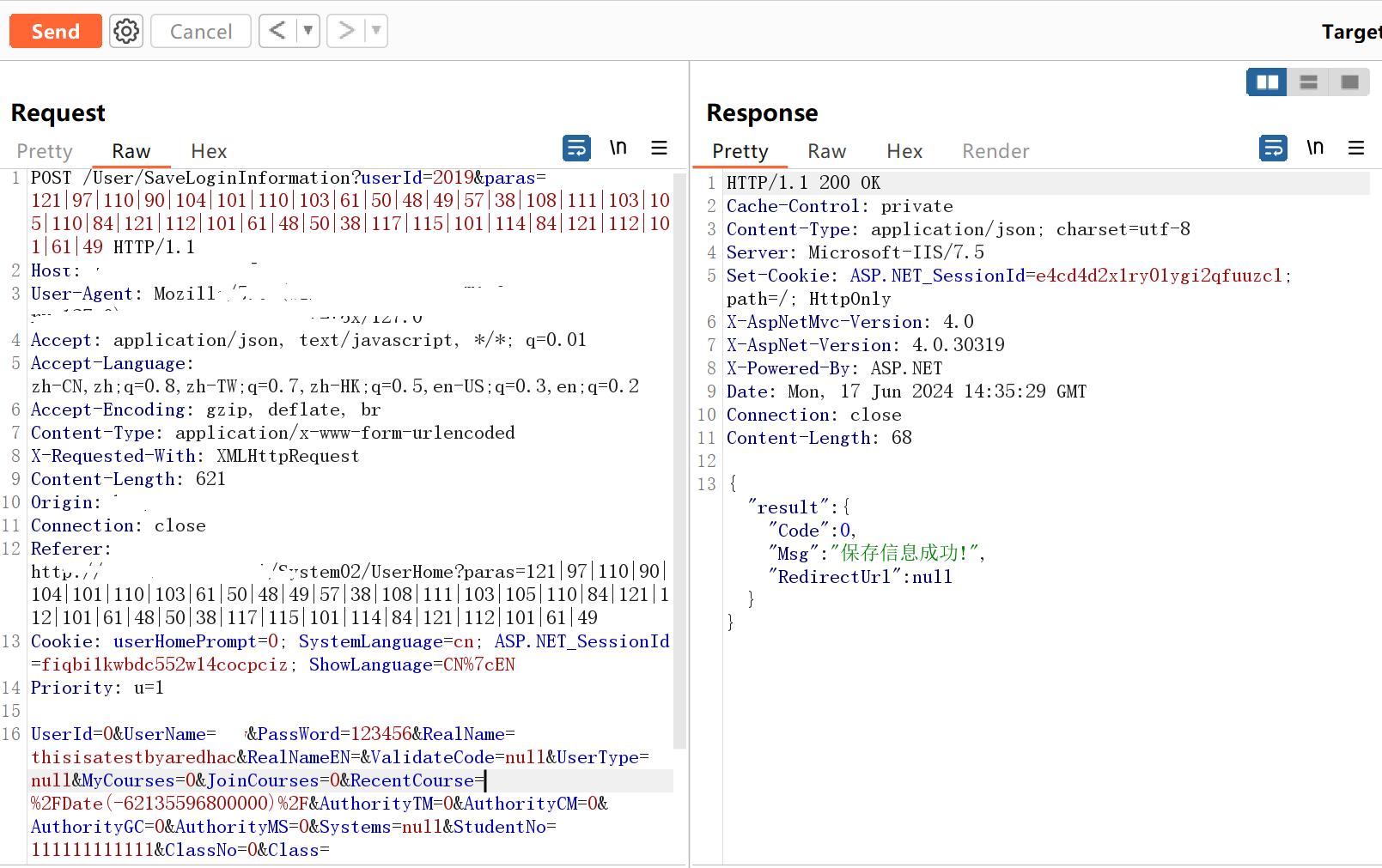Click the 'Set-Cookie' response header
This screenshot has height=868, width=1382.
[779, 276]
